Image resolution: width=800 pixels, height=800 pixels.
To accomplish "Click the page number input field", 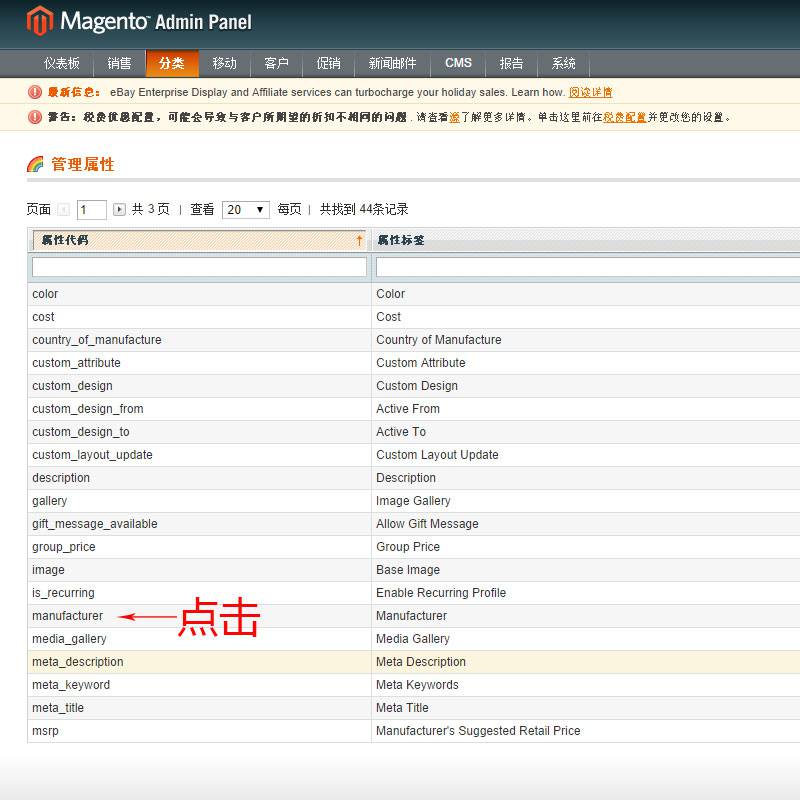I will (91, 210).
